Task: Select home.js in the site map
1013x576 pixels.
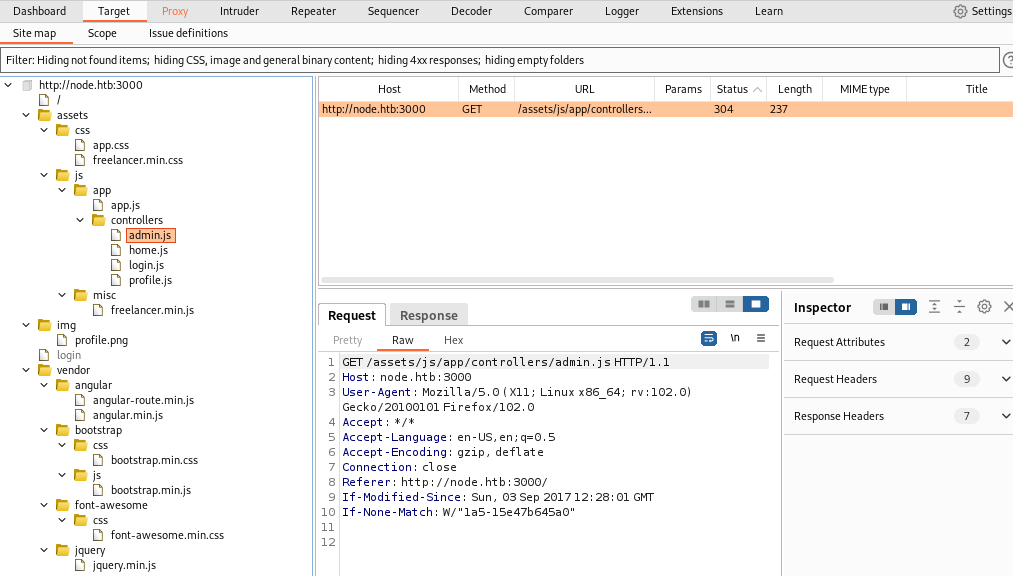Action: pyautogui.click(x=148, y=250)
